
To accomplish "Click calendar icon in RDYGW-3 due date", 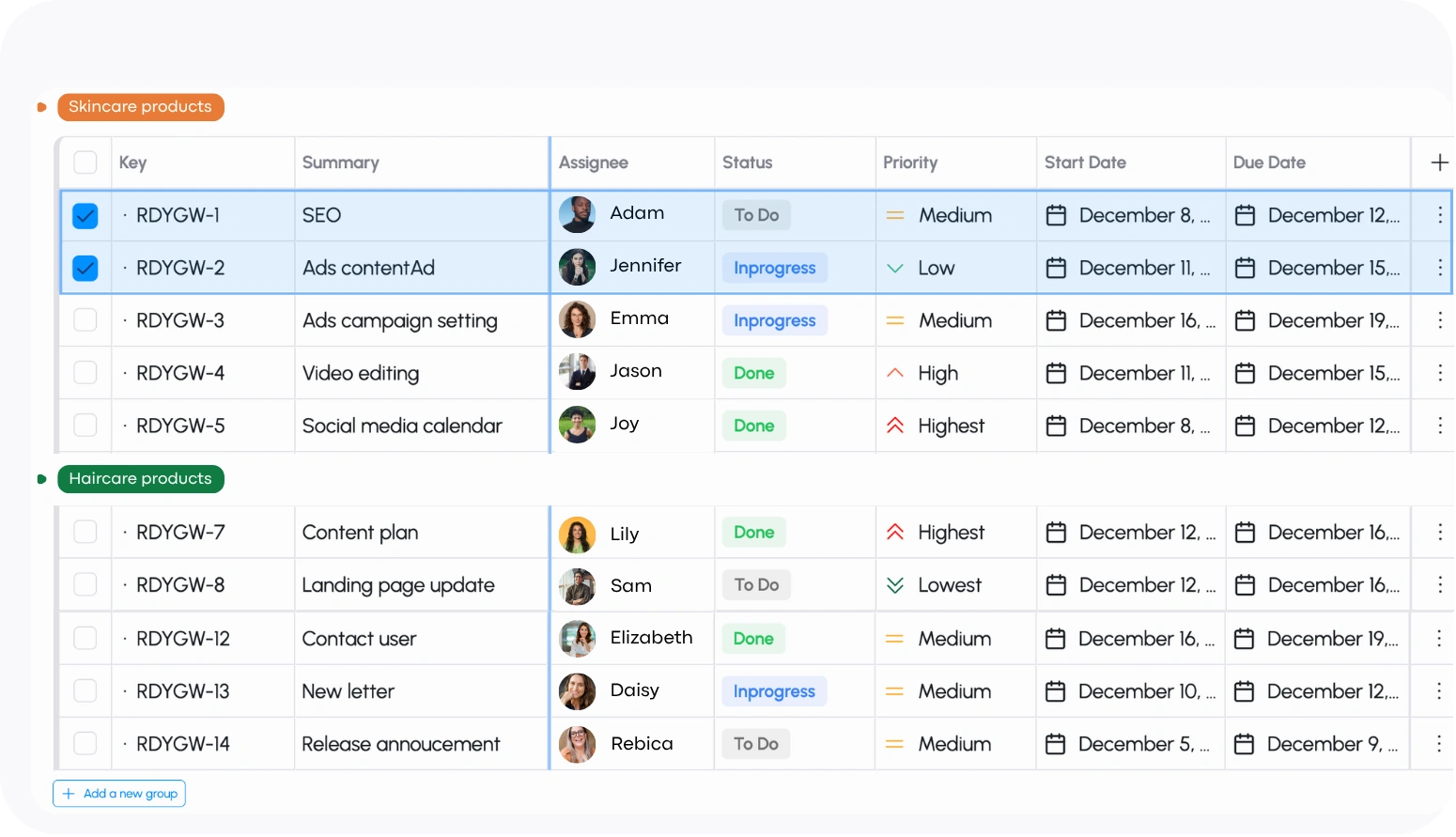I will 1245,320.
